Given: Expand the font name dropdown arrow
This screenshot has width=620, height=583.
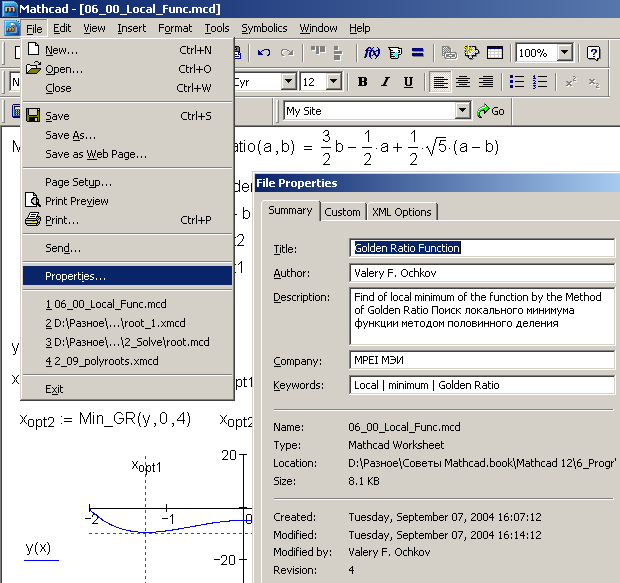Looking at the screenshot, I should tap(289, 81).
